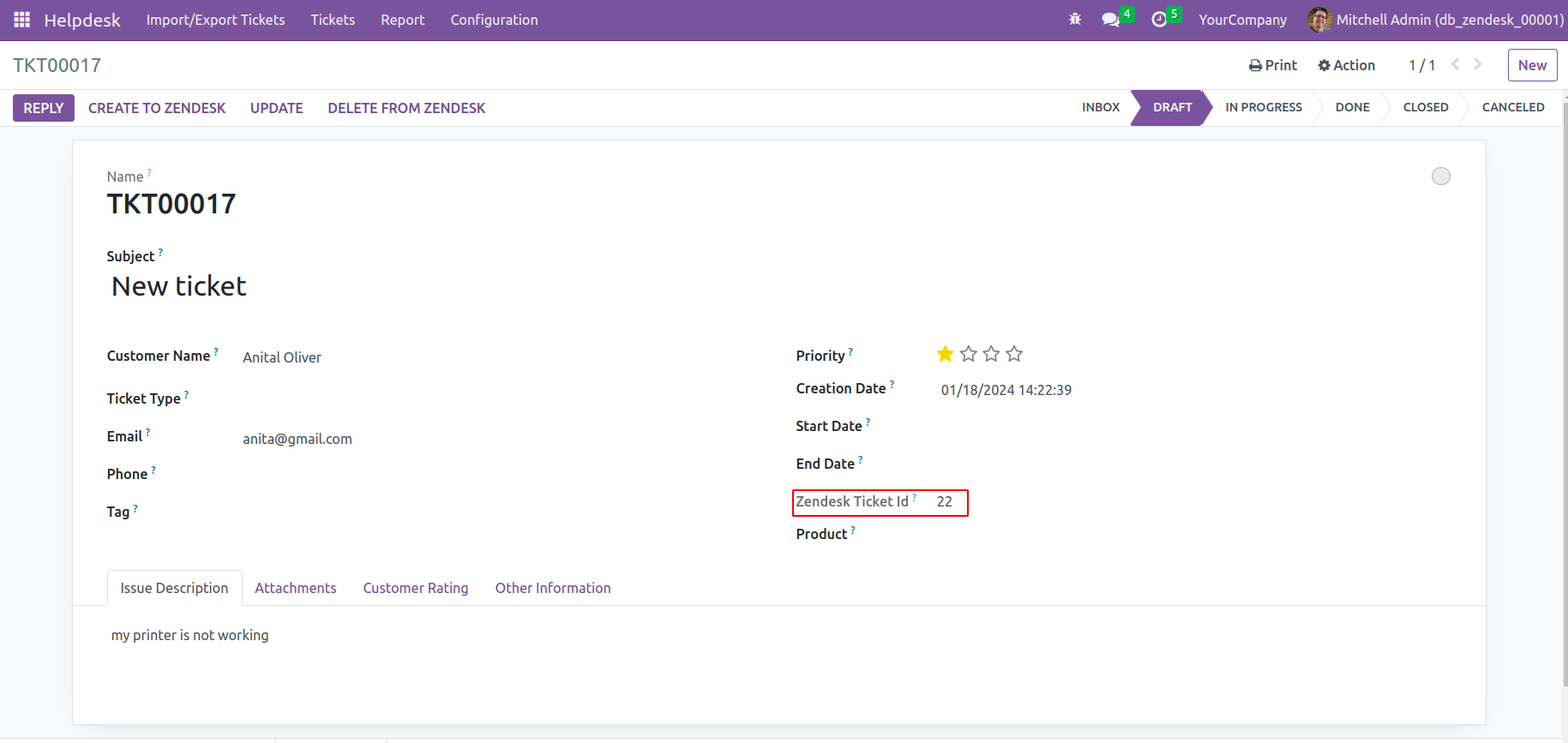Click Mitchell Admin user avatar
1568x743 pixels.
[x=1319, y=20]
